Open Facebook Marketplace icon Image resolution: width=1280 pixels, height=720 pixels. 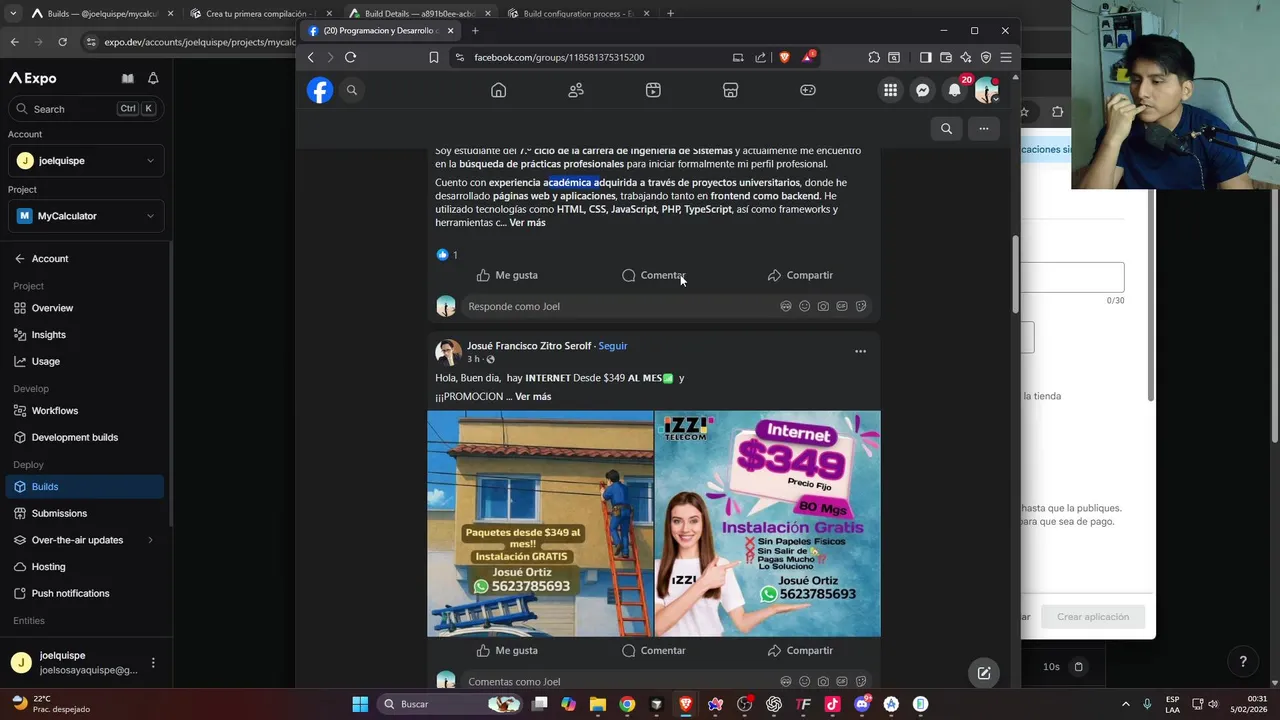coord(730,90)
